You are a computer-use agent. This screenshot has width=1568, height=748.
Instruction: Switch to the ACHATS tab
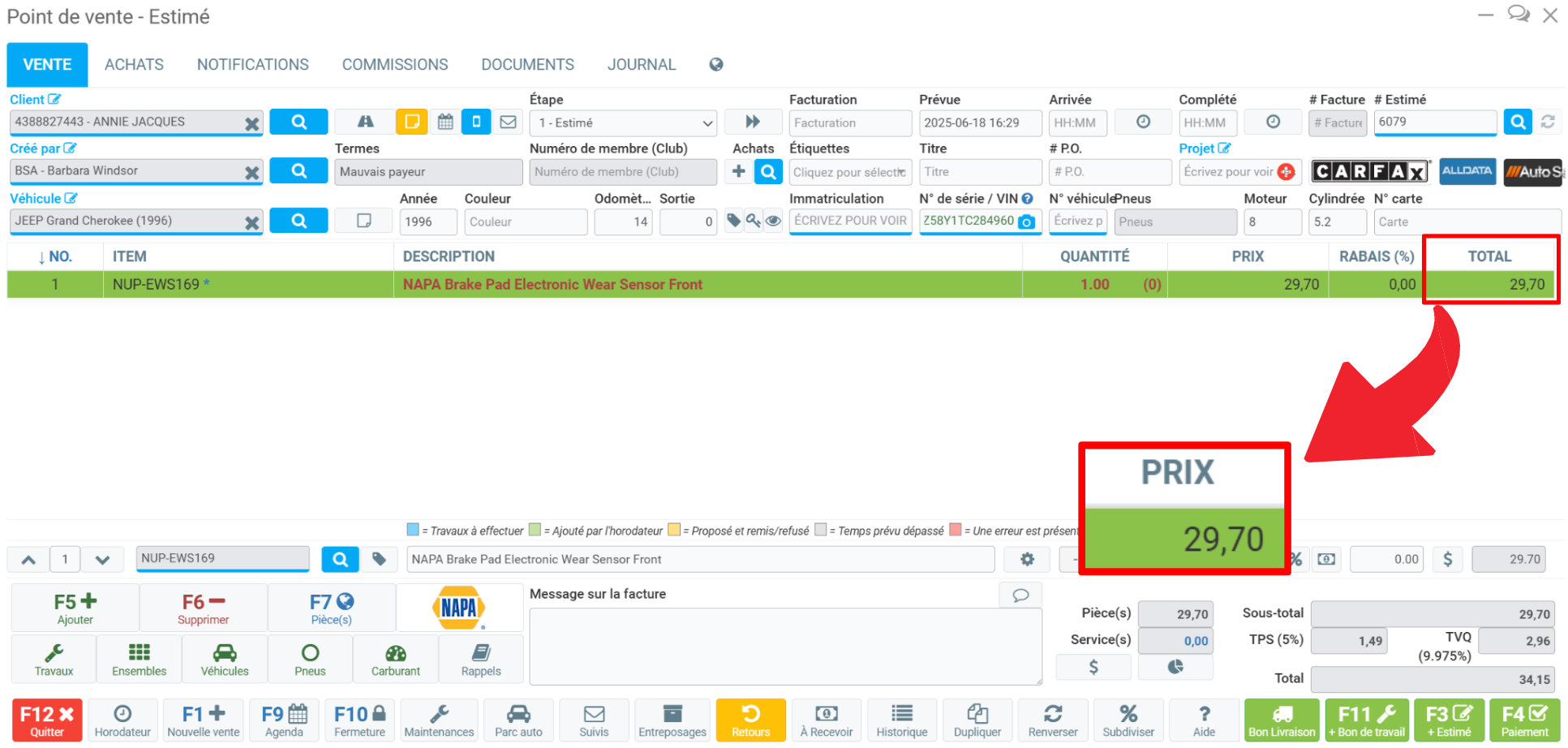tap(134, 65)
